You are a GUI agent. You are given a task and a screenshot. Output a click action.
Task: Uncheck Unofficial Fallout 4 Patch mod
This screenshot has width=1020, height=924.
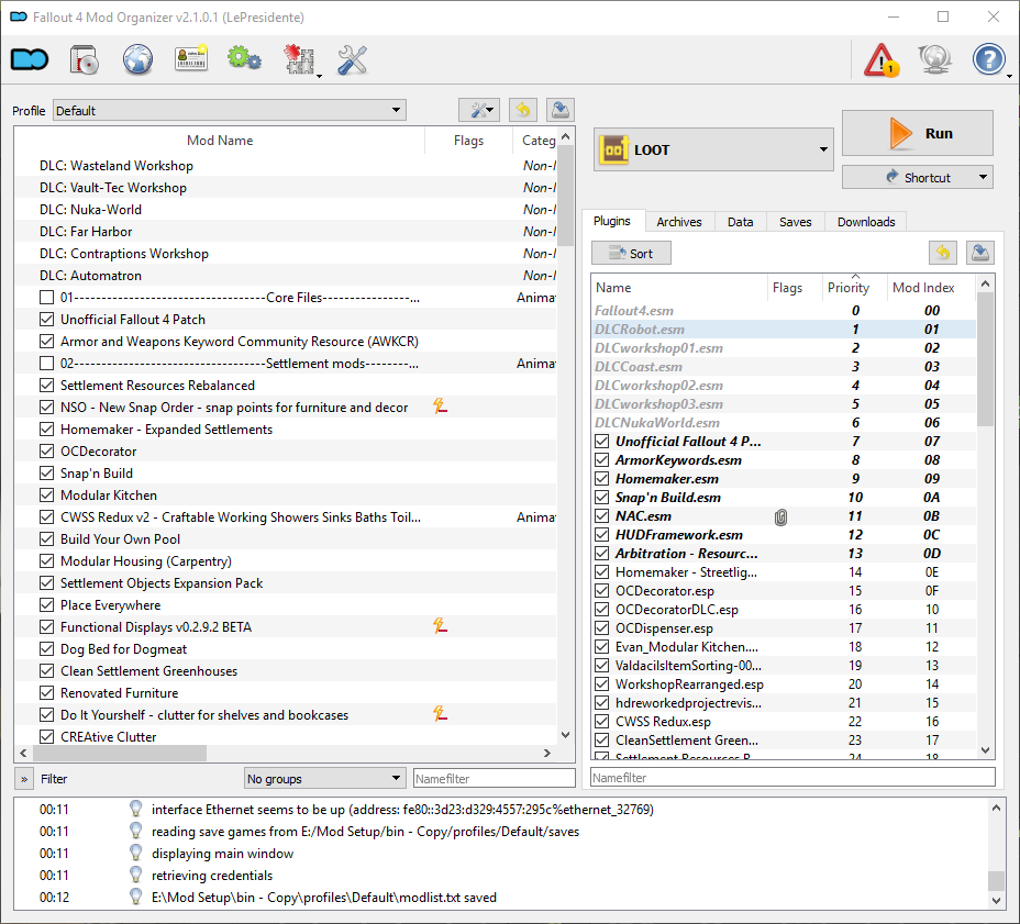click(x=47, y=319)
